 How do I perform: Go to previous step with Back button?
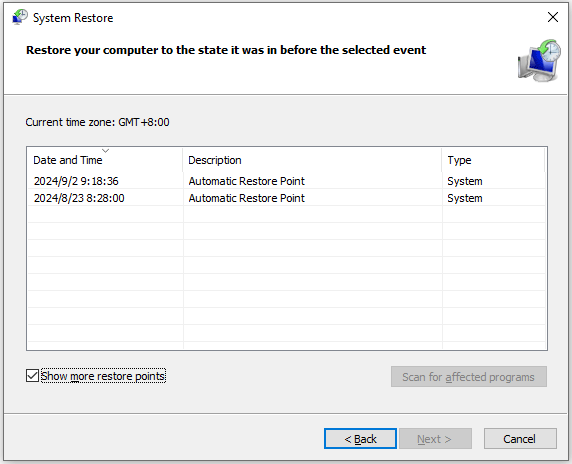point(360,438)
